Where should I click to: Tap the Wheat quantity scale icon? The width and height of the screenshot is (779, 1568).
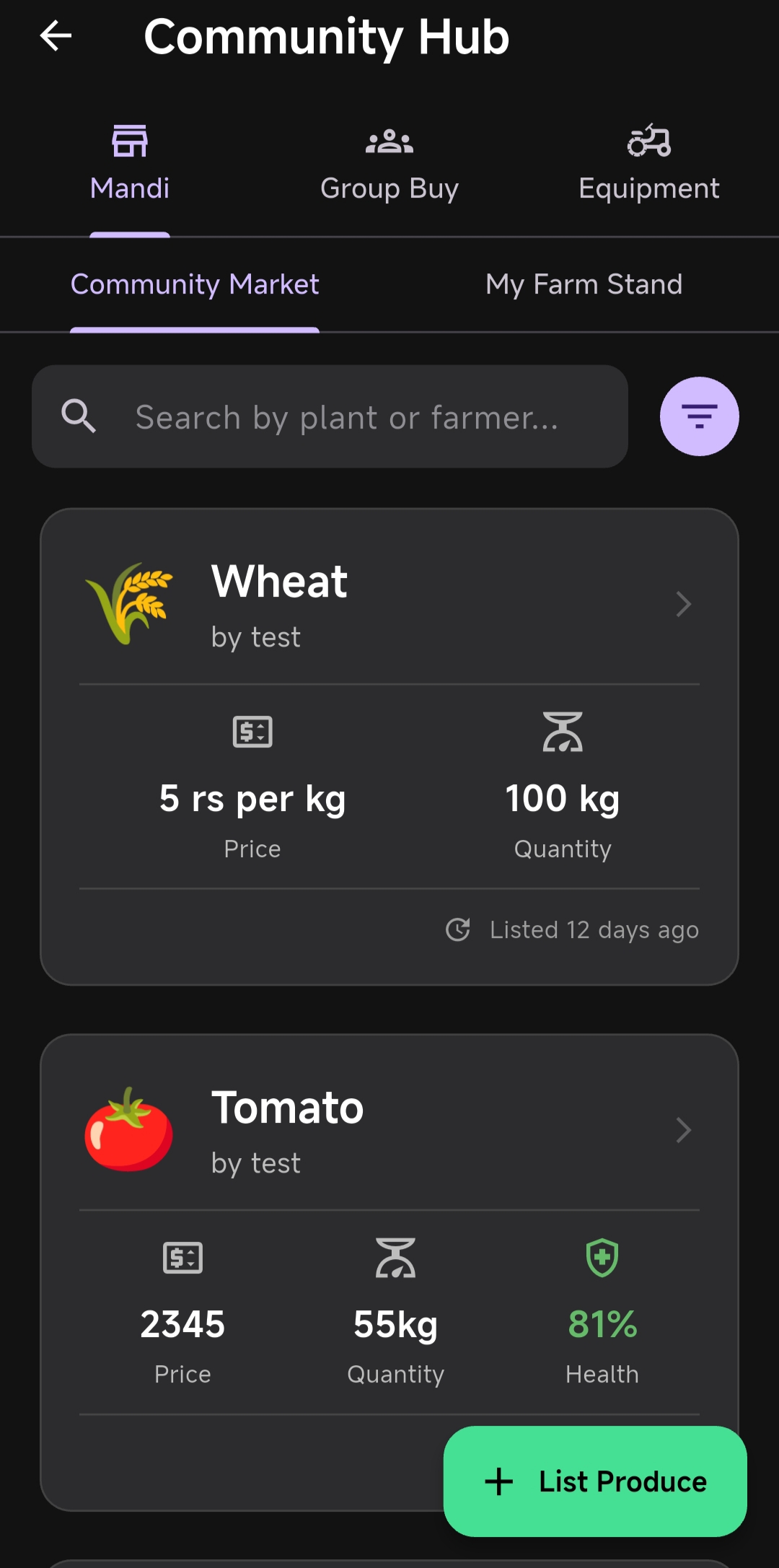click(x=563, y=732)
